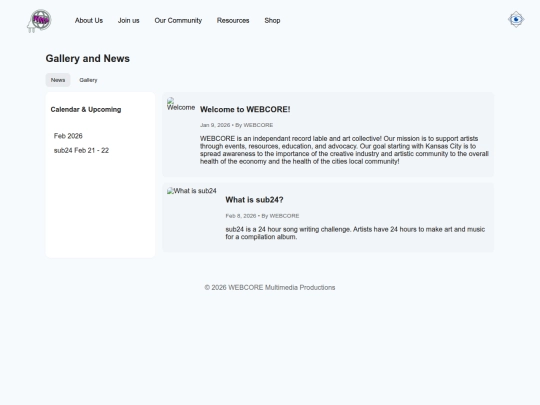
Task: Go to Our Community
Action: tap(178, 21)
